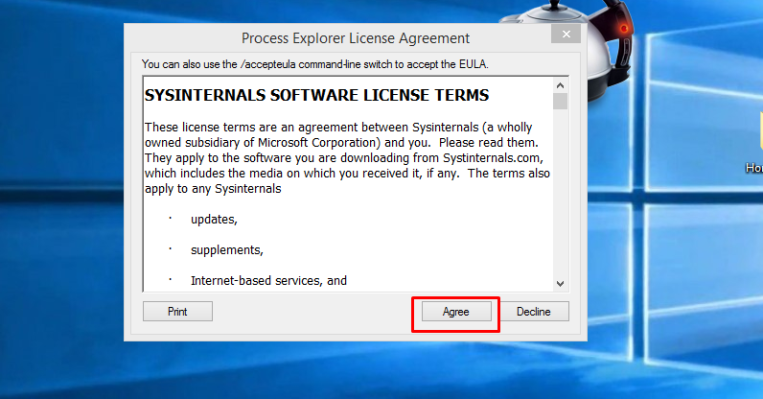Click the bullet dot before 'supplements,'

(x=170, y=249)
